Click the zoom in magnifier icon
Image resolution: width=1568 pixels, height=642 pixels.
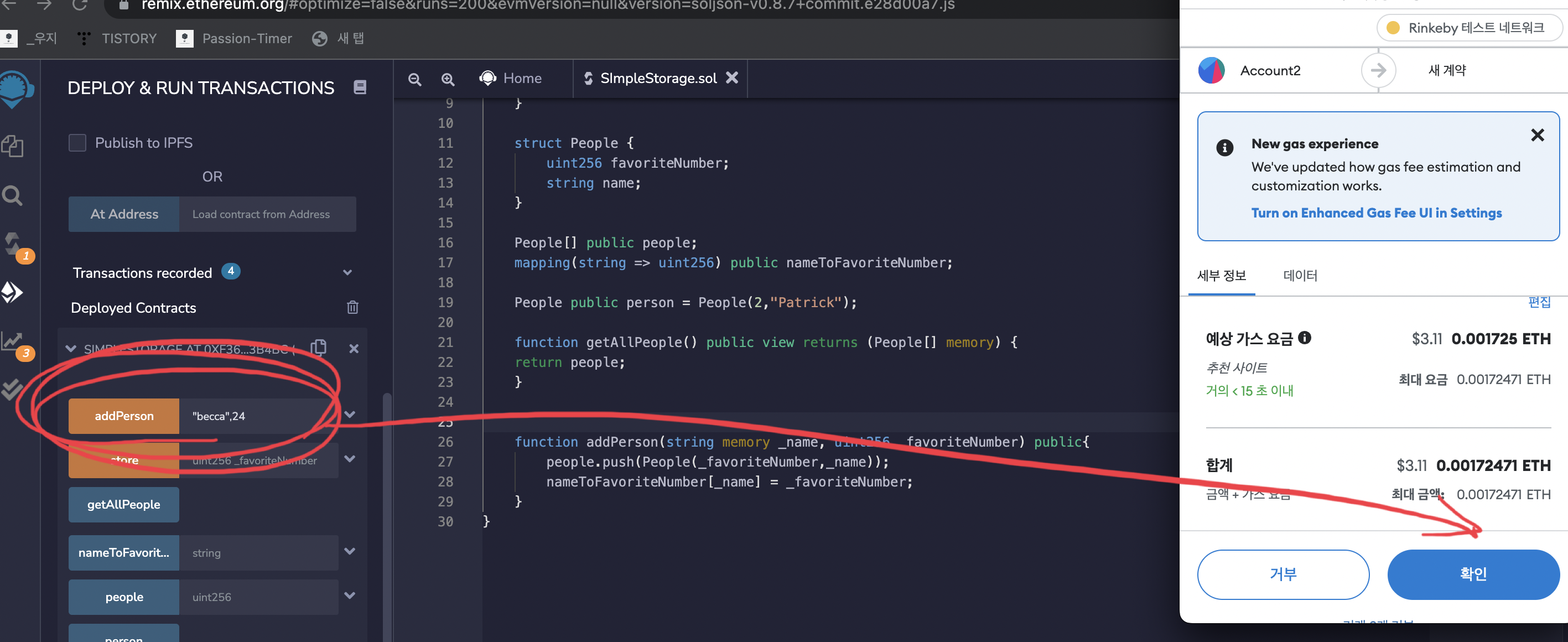click(x=448, y=79)
